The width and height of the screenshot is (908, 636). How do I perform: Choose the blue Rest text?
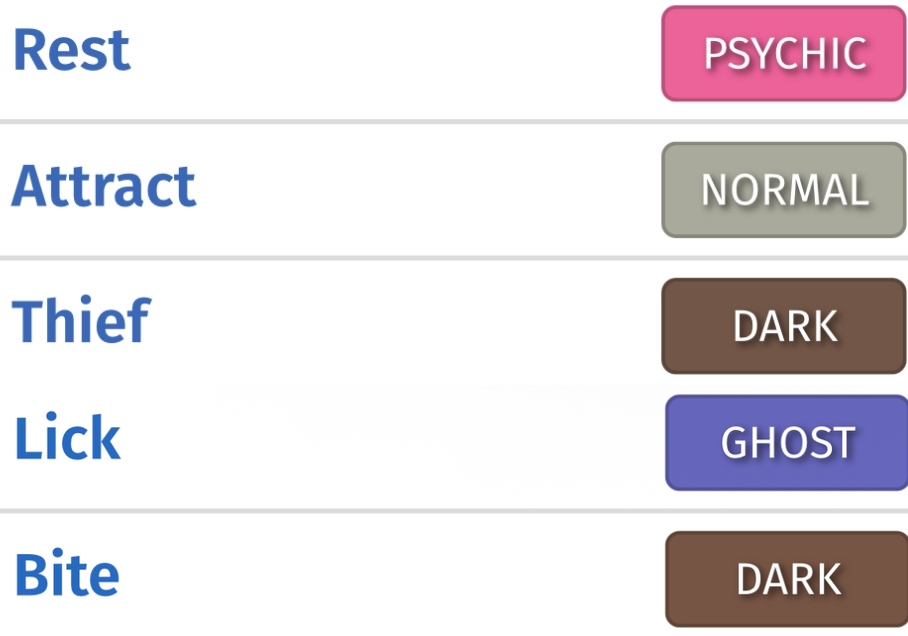[x=72, y=50]
